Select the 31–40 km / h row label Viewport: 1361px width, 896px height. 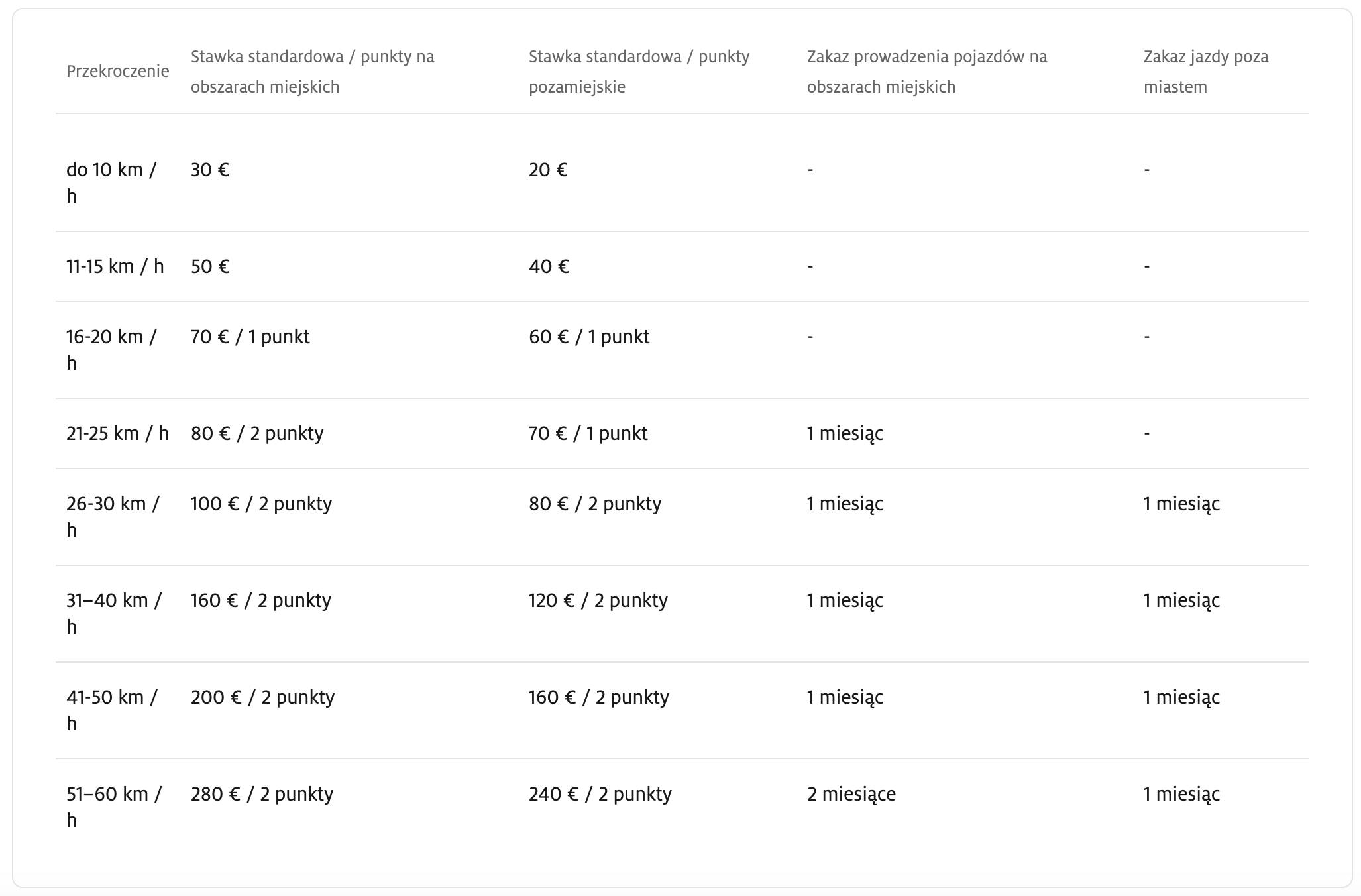(x=114, y=614)
